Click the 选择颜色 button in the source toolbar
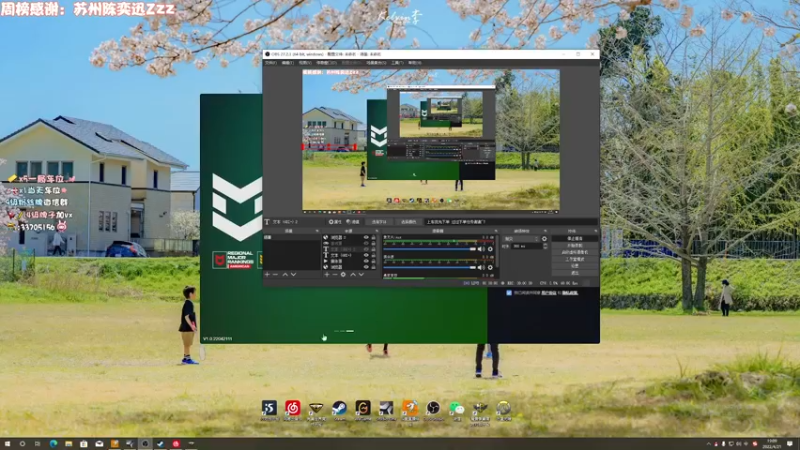Screen dimensions: 800x450 coord(409,222)
